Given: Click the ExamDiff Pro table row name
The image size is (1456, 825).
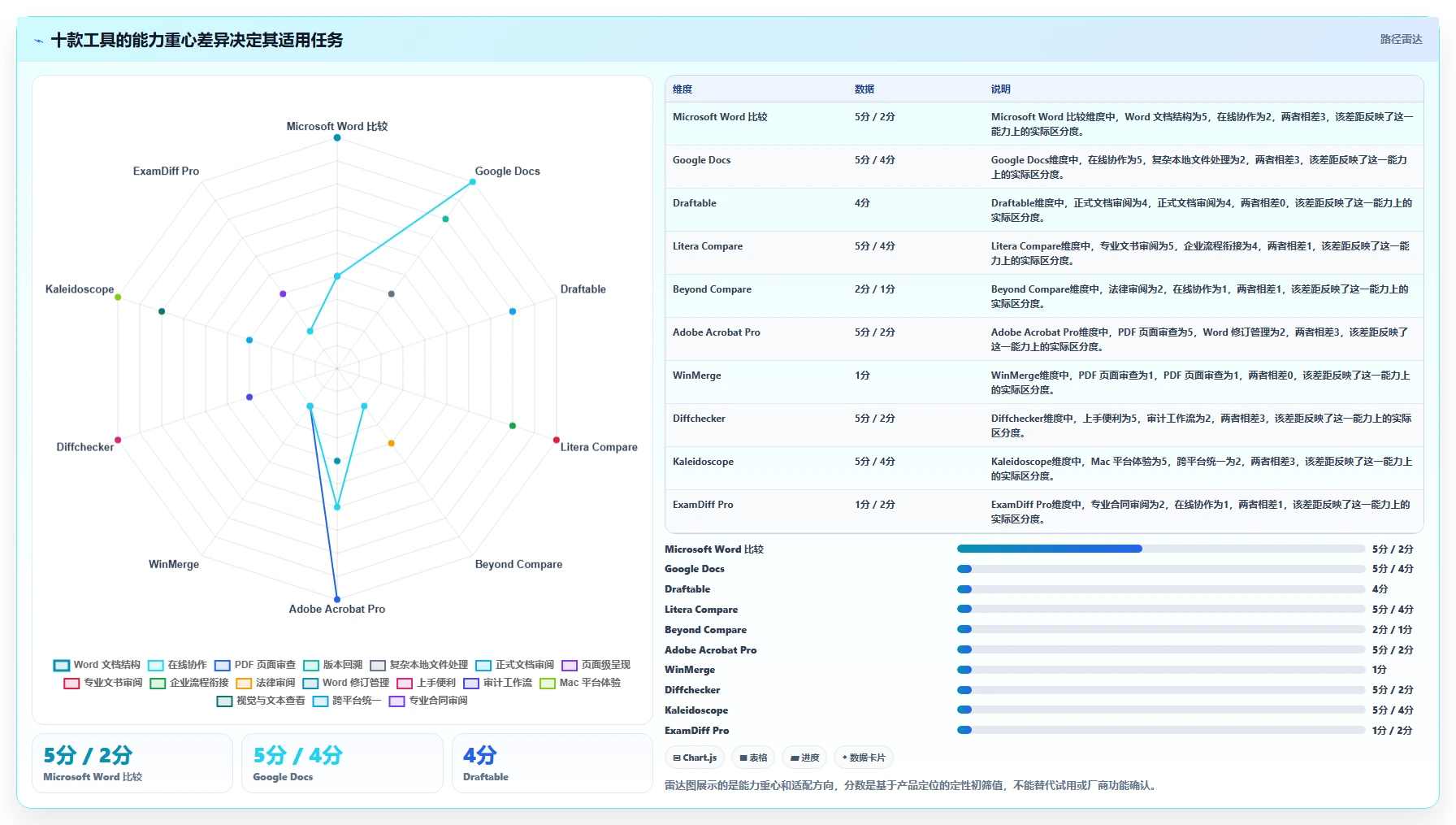Looking at the screenshot, I should click(703, 505).
